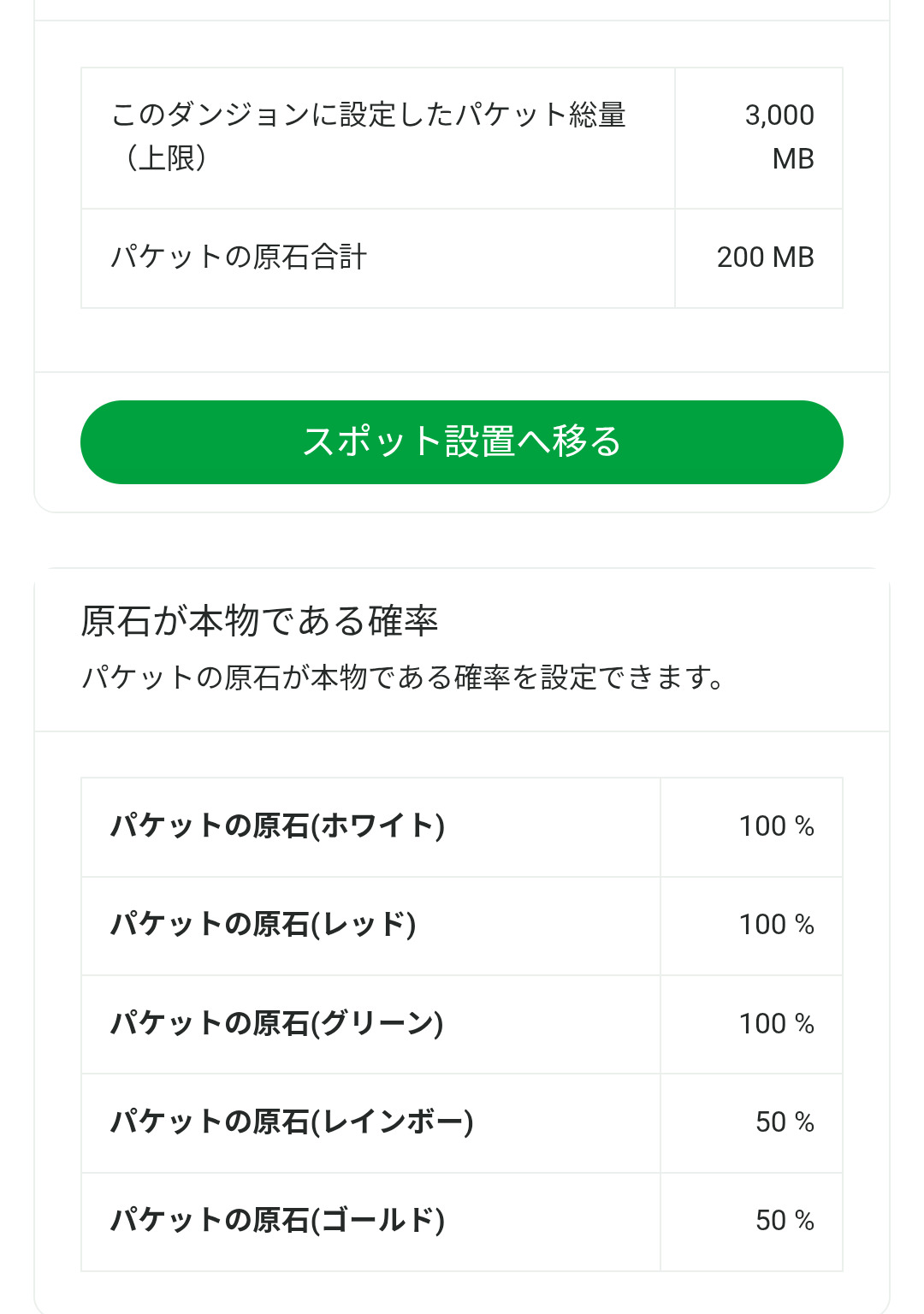Select the パケットの原石(レインボー) row label
This screenshot has width=924, height=1314.
point(292,1122)
